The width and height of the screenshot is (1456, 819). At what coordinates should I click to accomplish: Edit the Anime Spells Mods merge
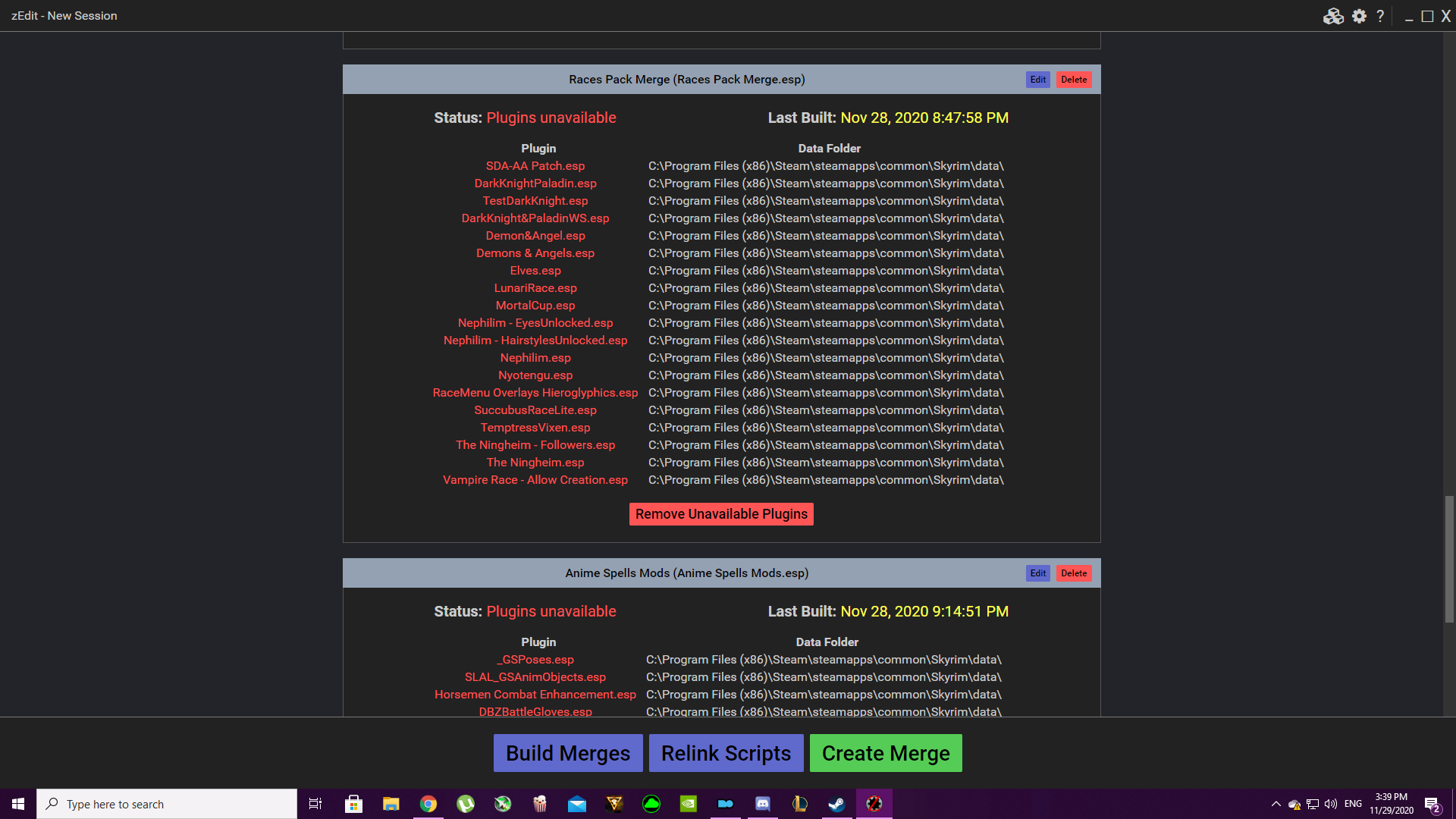tap(1038, 573)
